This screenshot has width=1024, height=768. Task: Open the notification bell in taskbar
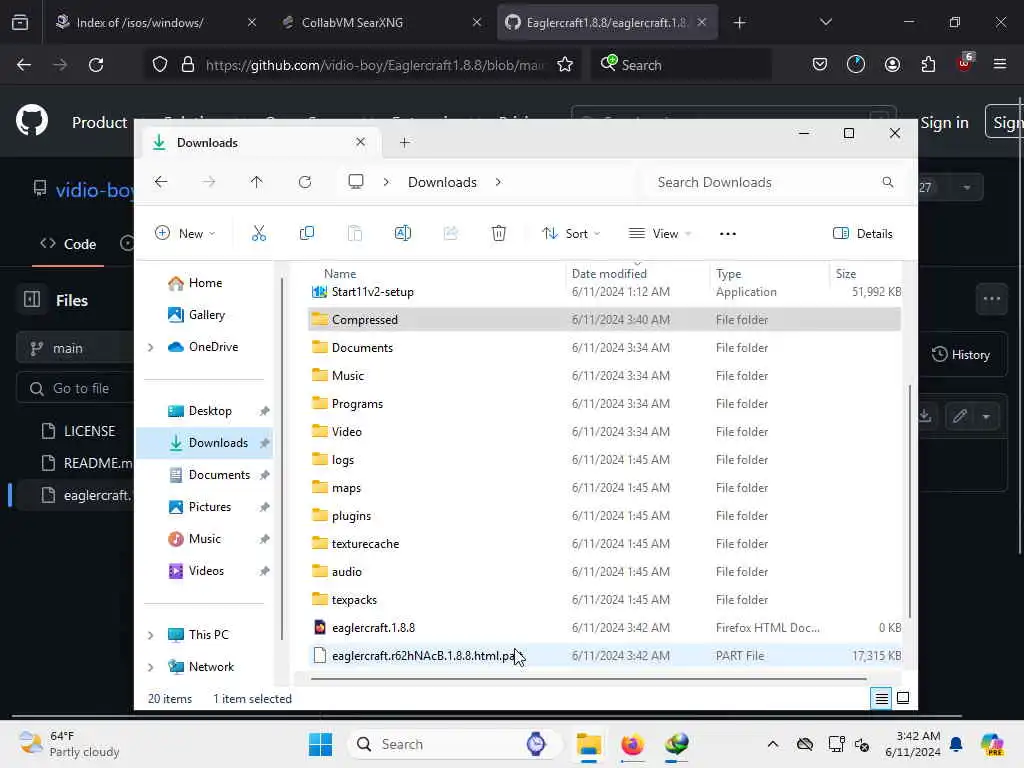(956, 744)
